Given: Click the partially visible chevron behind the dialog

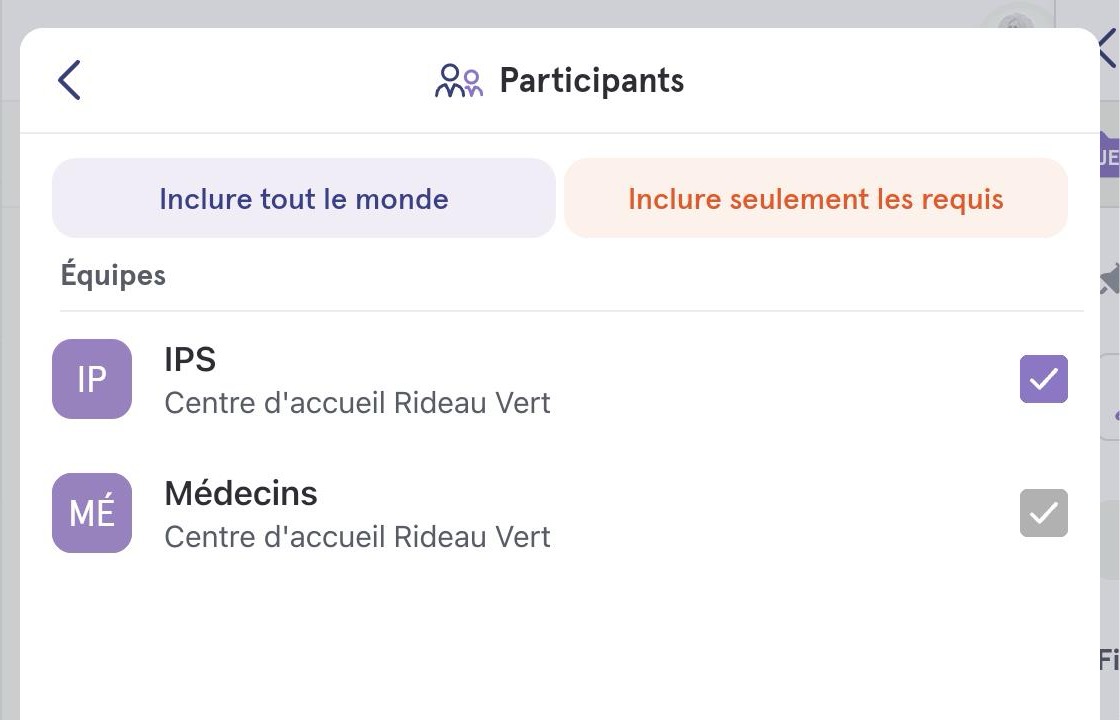Looking at the screenshot, I should (1109, 49).
